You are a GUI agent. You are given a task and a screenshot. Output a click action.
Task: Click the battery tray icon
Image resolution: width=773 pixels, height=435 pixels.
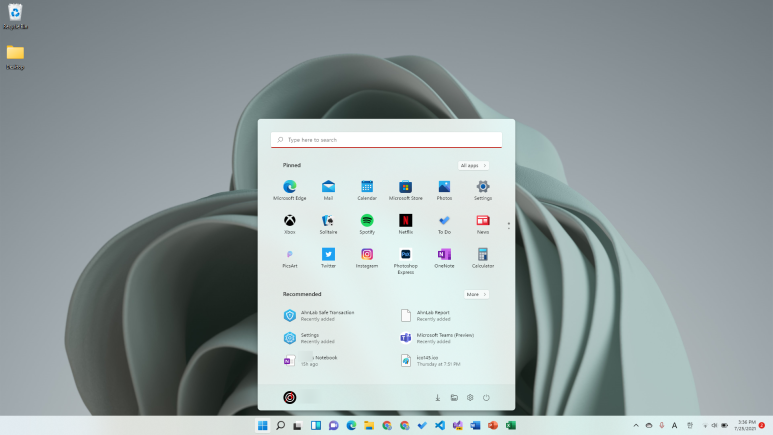pyautogui.click(x=725, y=425)
